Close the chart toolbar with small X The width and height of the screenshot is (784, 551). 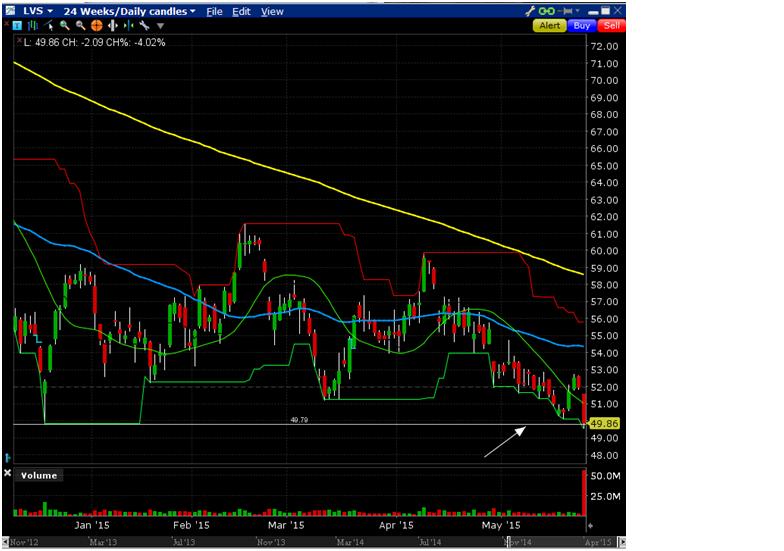point(7,25)
